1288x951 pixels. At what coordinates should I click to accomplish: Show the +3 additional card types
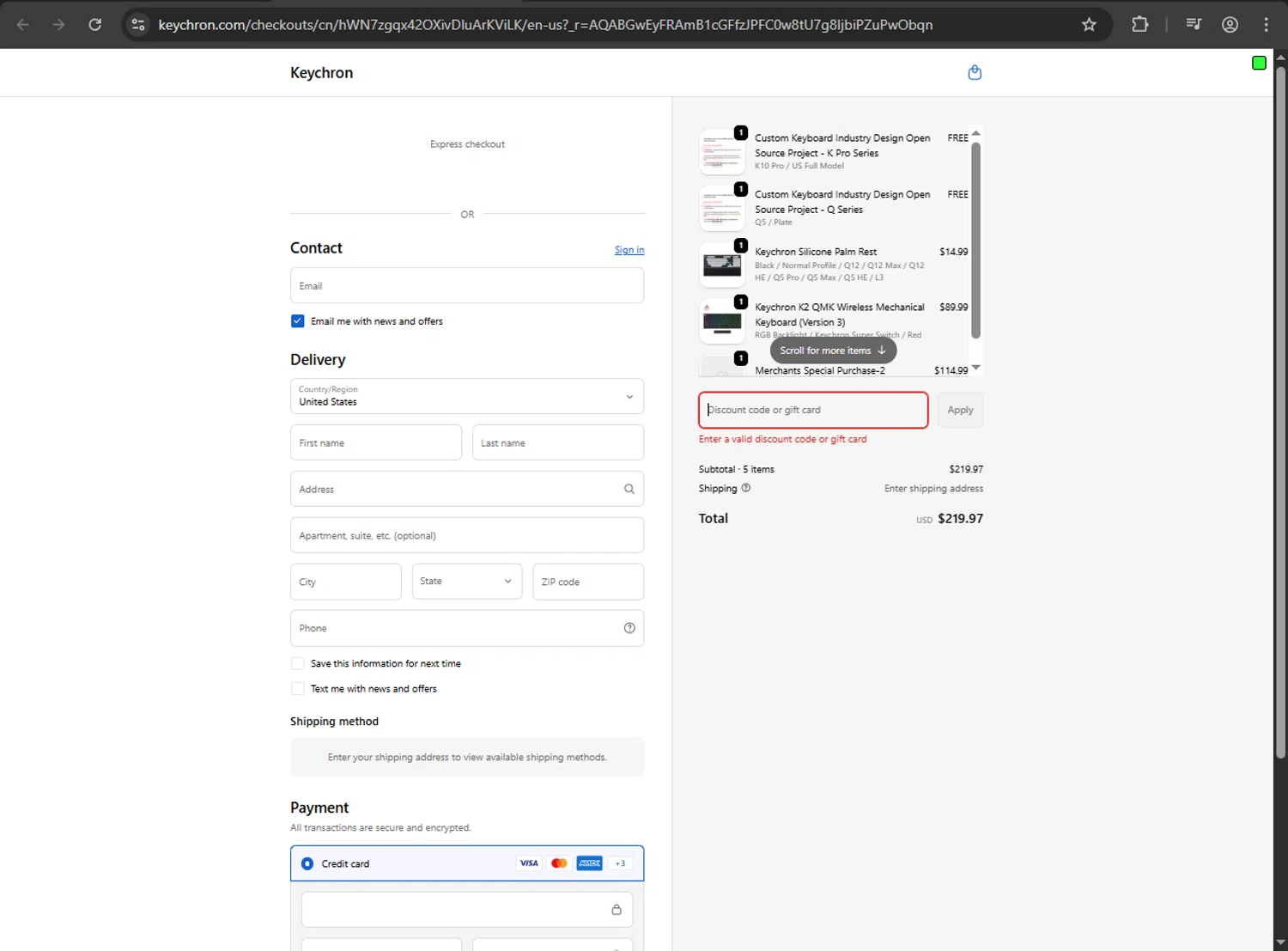click(620, 863)
